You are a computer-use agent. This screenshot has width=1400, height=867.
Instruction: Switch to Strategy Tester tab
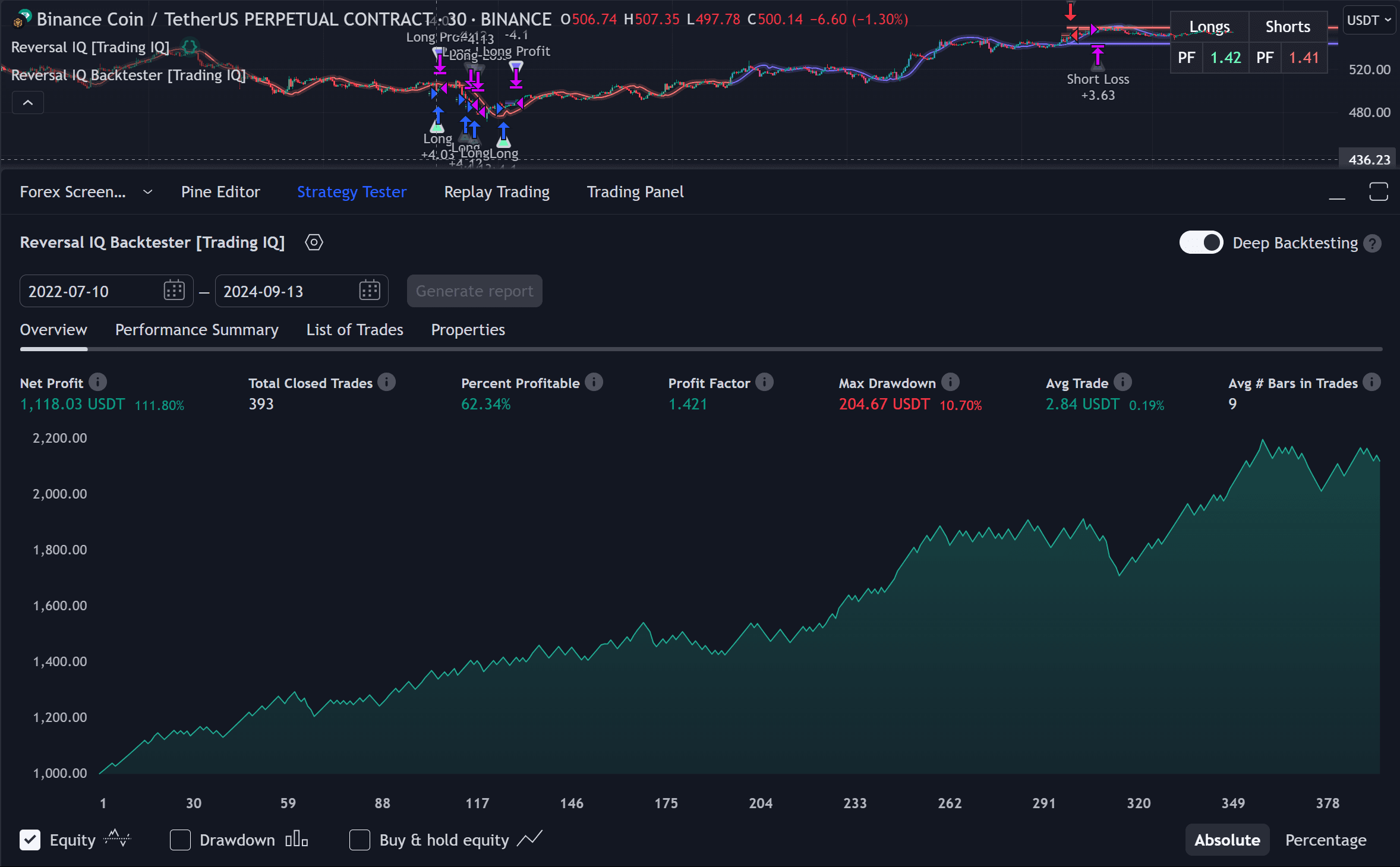(x=352, y=192)
